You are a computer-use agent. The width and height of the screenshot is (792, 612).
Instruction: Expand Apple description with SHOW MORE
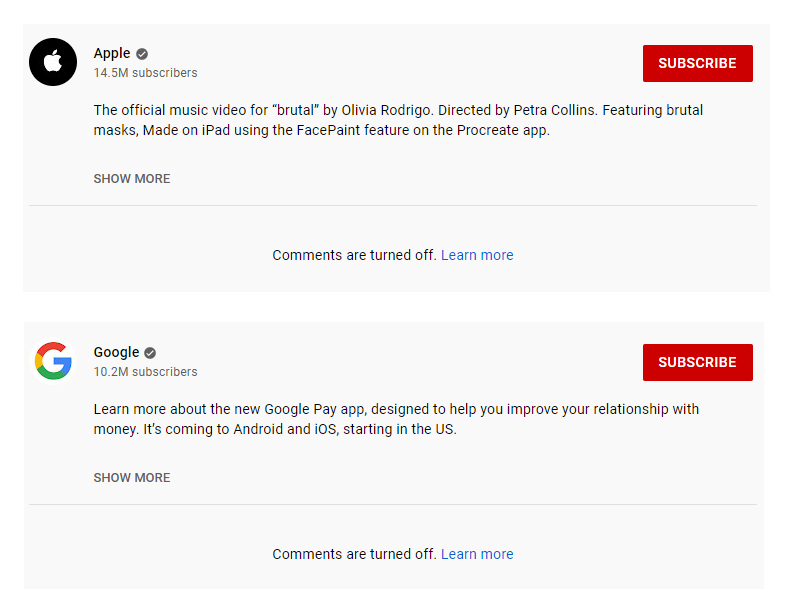tap(132, 179)
